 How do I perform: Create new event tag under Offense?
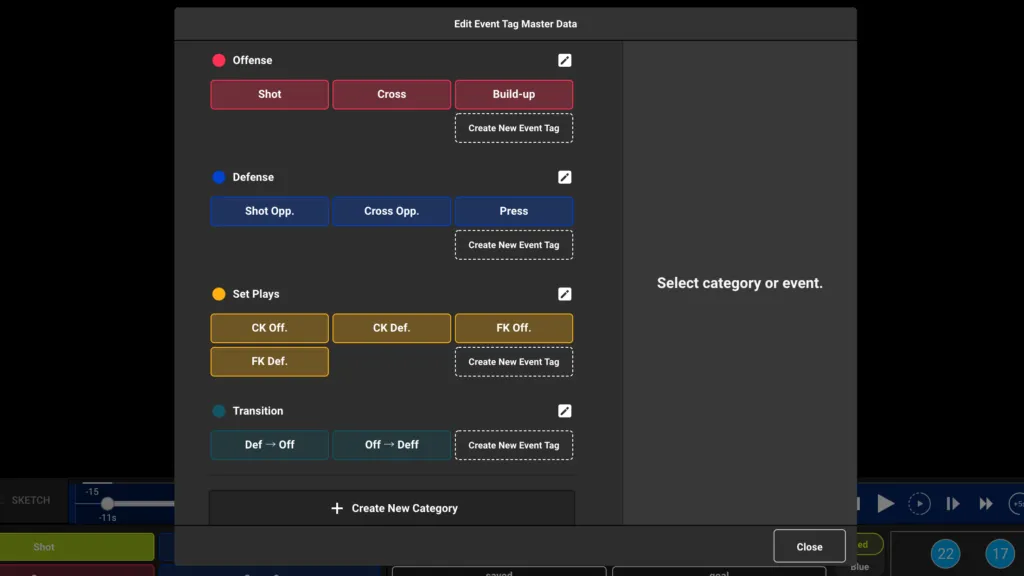(x=514, y=128)
